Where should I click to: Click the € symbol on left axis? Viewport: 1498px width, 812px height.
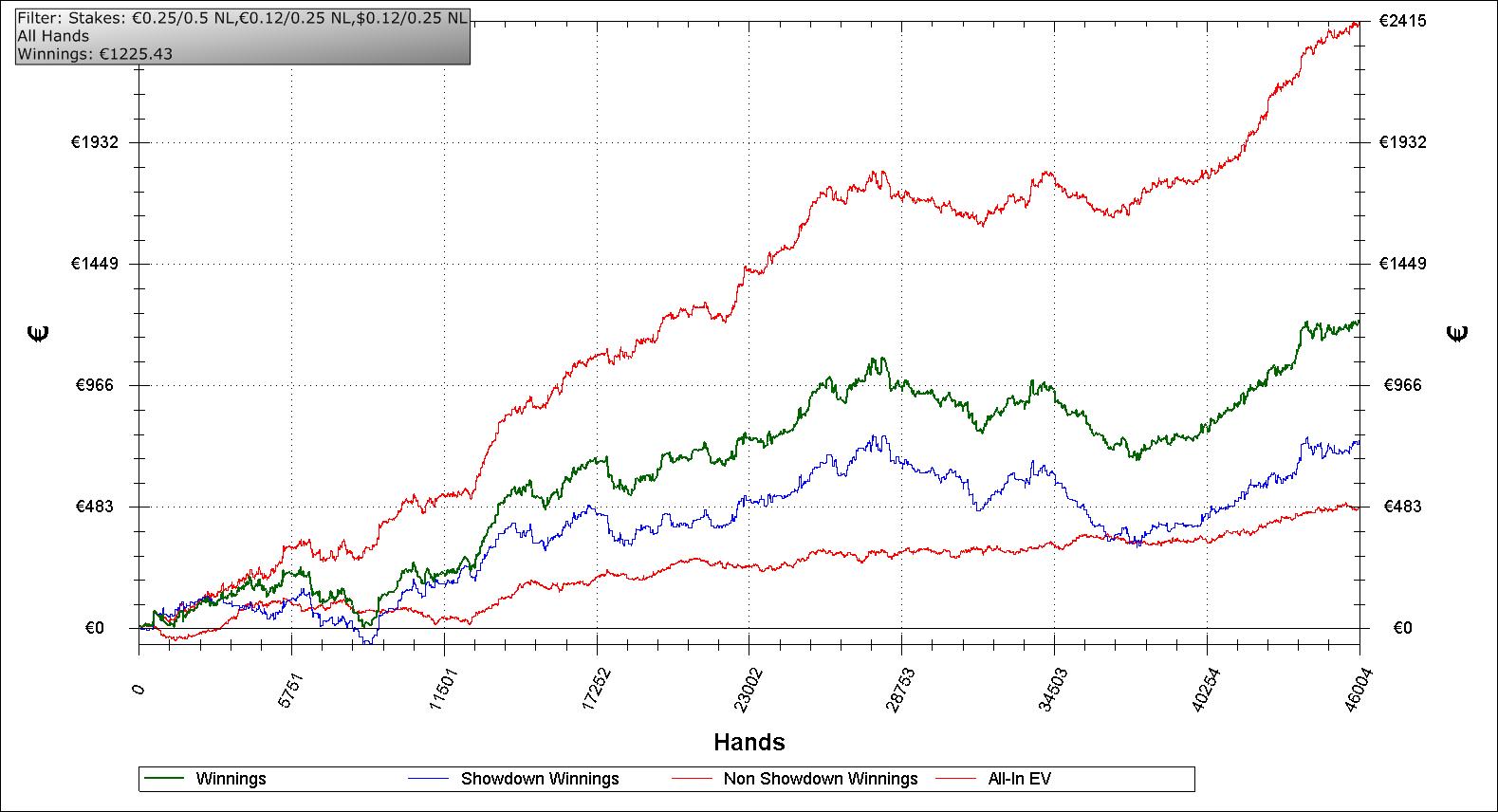tap(39, 333)
